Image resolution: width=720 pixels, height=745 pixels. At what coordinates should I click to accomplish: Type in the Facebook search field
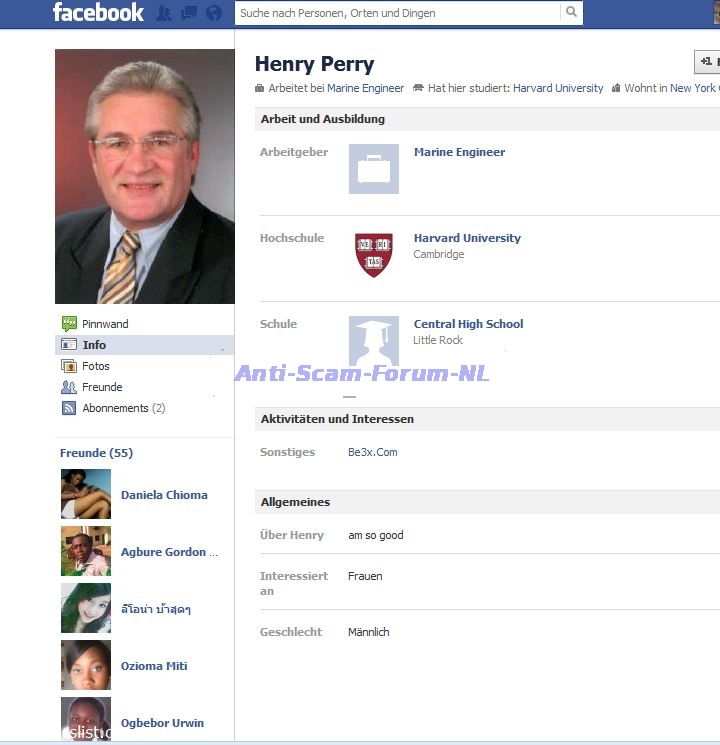coord(398,13)
